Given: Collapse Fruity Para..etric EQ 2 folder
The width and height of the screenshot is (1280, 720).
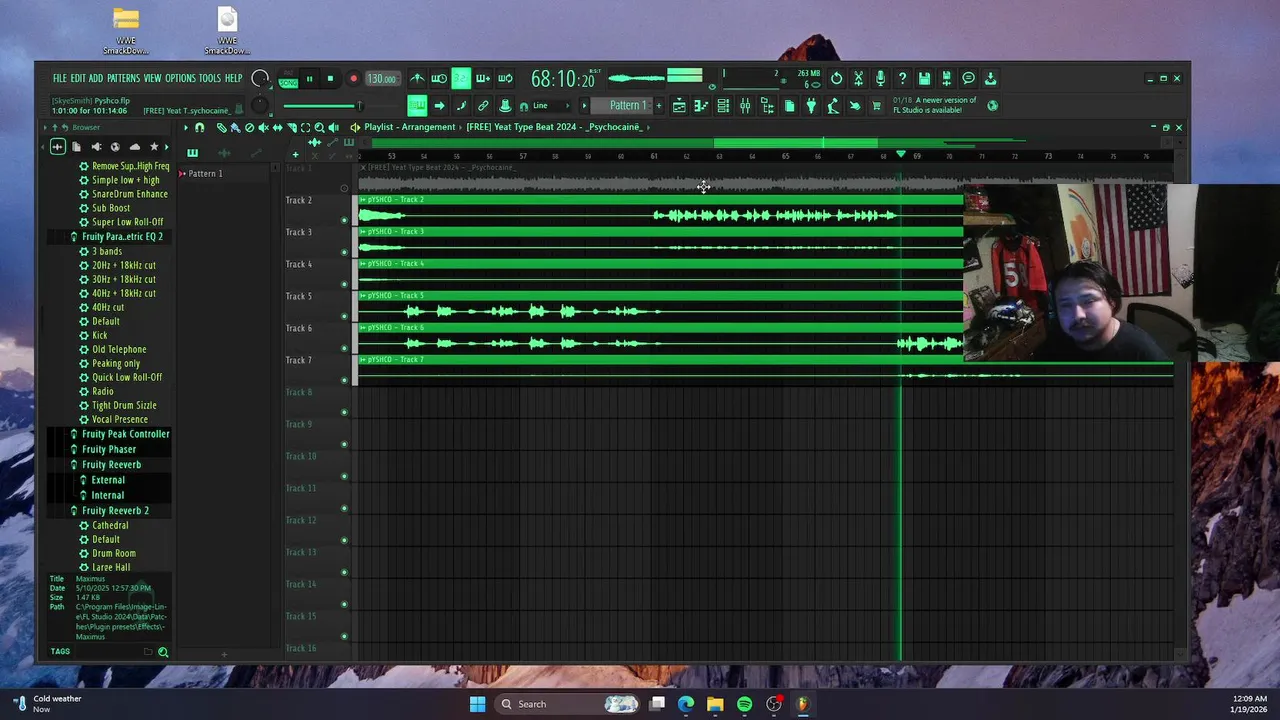Looking at the screenshot, I should click(122, 237).
